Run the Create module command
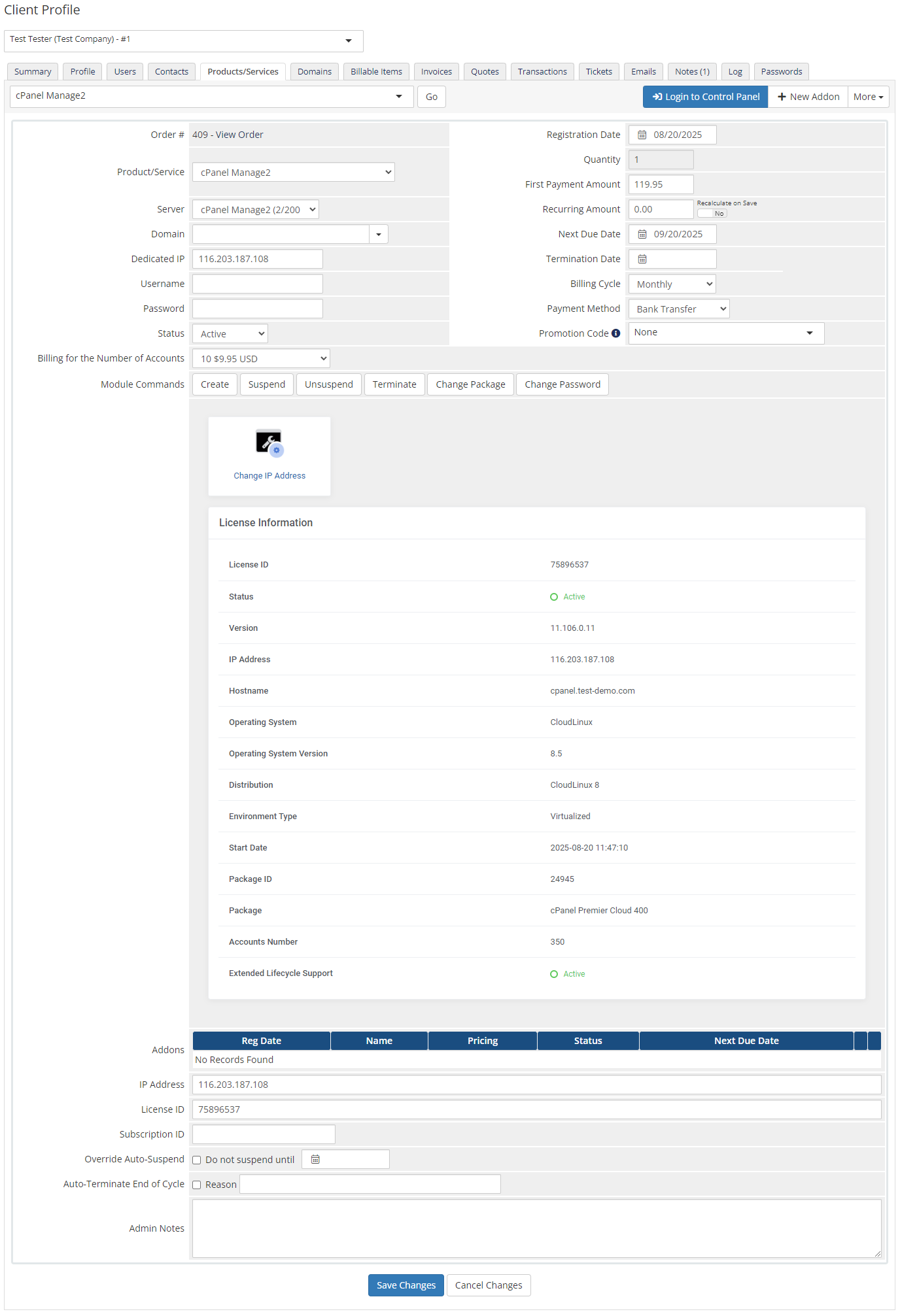This screenshot has width=900, height=1316. tap(215, 384)
